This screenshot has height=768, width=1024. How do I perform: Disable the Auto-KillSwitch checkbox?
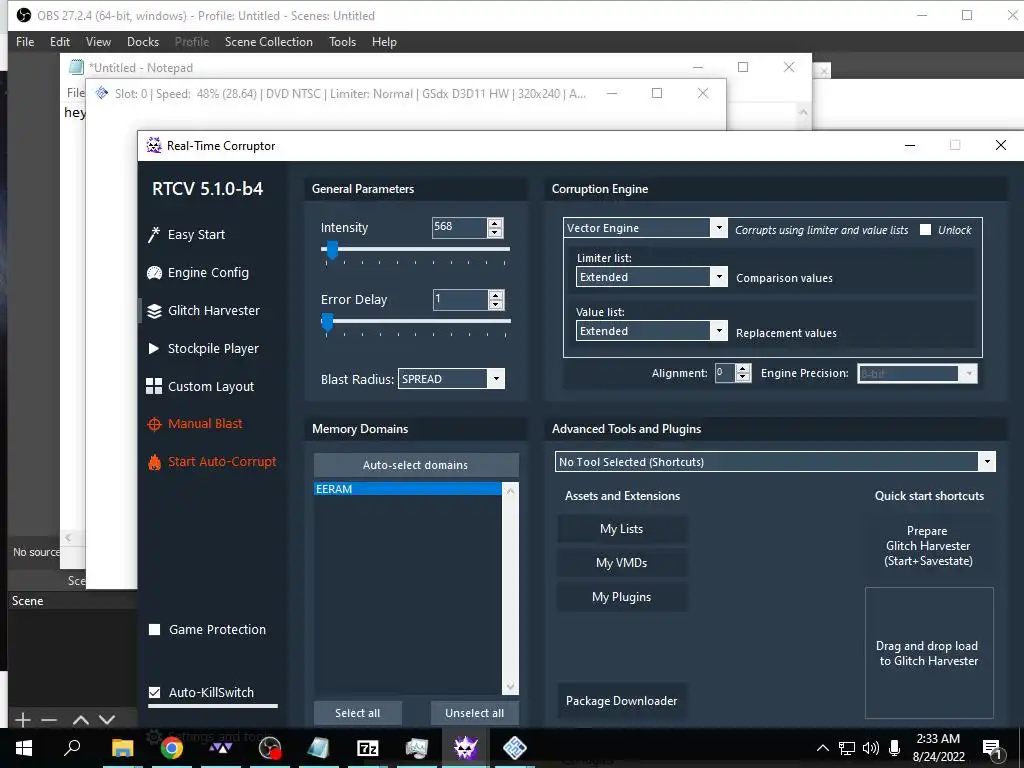155,692
